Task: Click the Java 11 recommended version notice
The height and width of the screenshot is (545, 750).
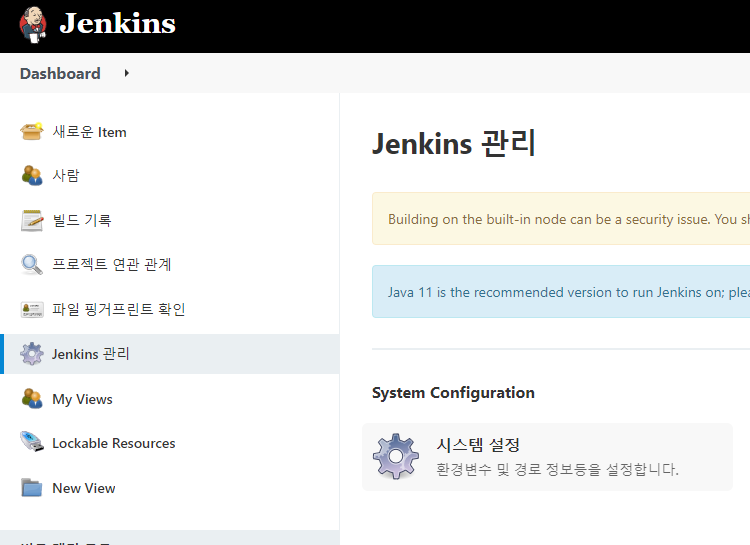Action: (x=561, y=291)
